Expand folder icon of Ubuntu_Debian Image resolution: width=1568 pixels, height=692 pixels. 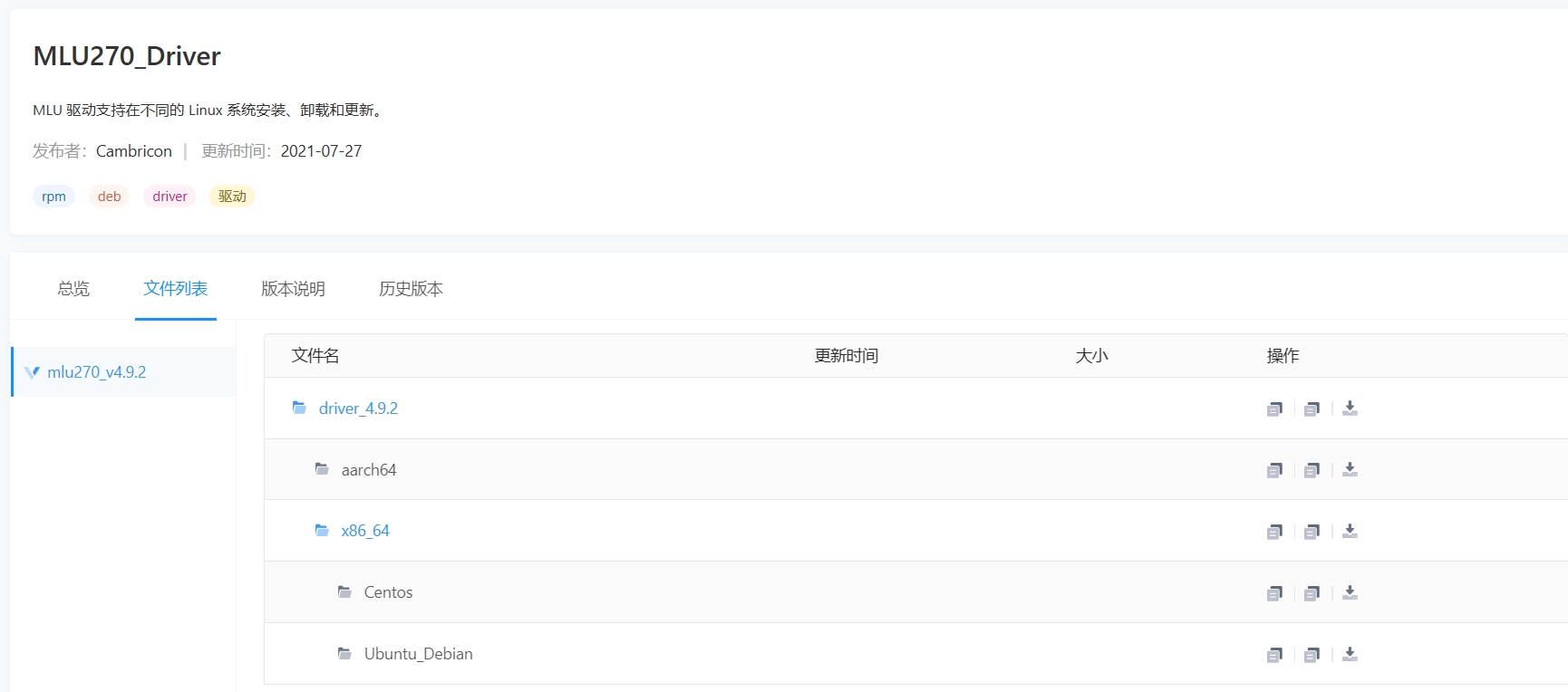tap(344, 653)
